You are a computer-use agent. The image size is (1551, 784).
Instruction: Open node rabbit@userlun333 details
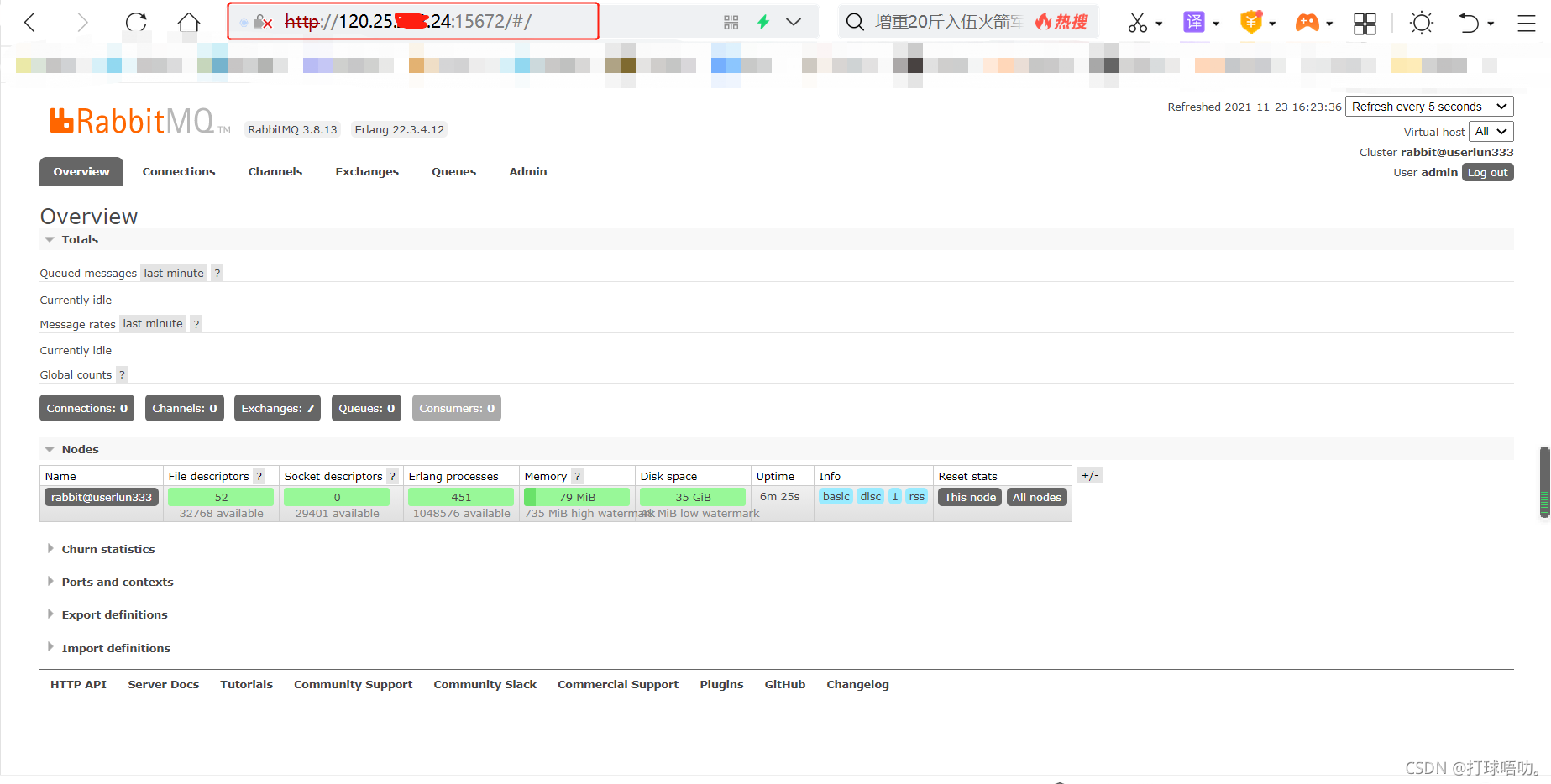click(102, 497)
